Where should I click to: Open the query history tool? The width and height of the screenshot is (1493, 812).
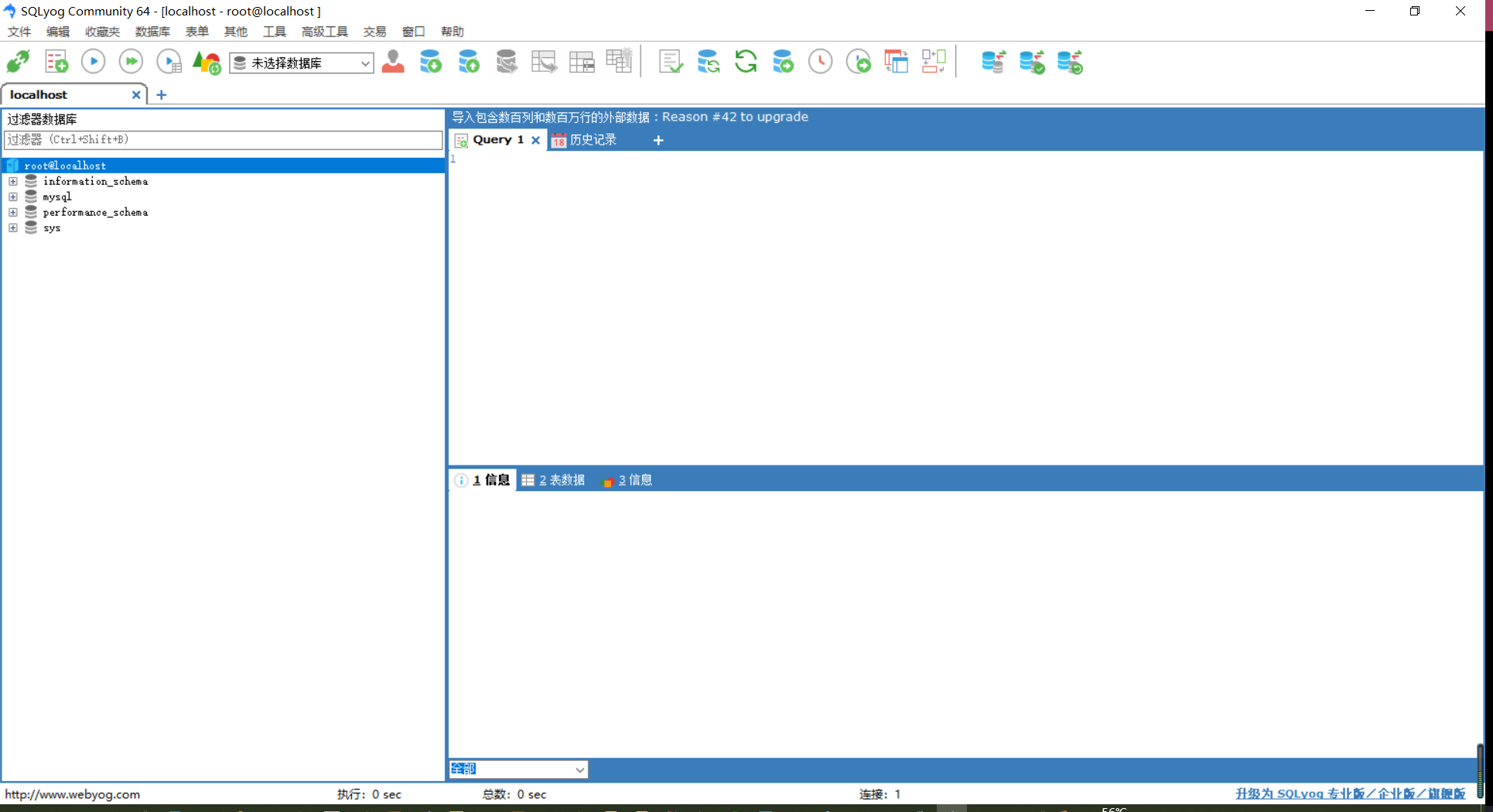pyautogui.click(x=820, y=61)
